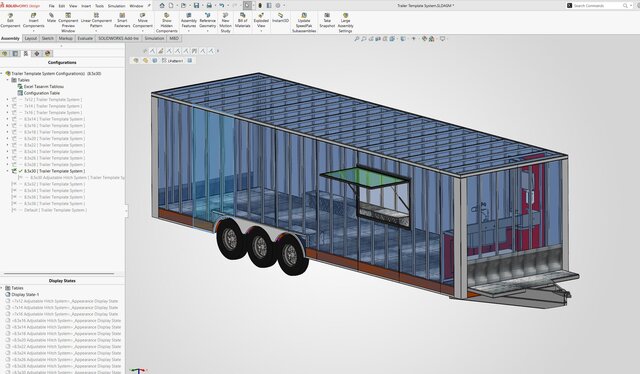Open the Exploded View dropdown arrow
640x374 pixels.
[x=261, y=31]
